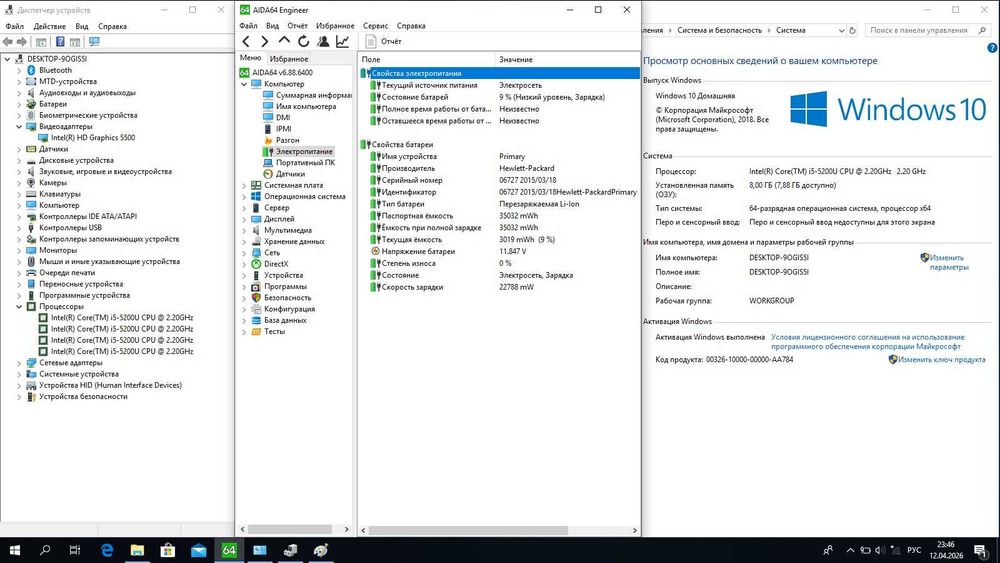
Task: Open Microsoft Store from taskbar
Action: click(x=168, y=550)
